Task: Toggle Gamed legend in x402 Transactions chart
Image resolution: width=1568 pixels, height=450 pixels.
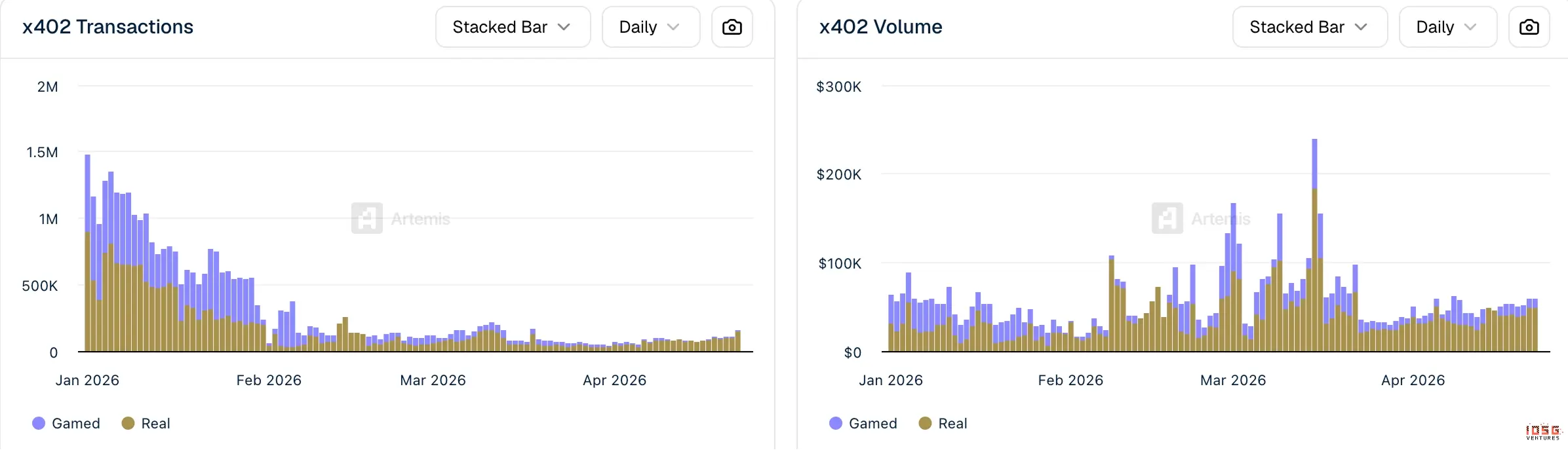Action: 66,423
